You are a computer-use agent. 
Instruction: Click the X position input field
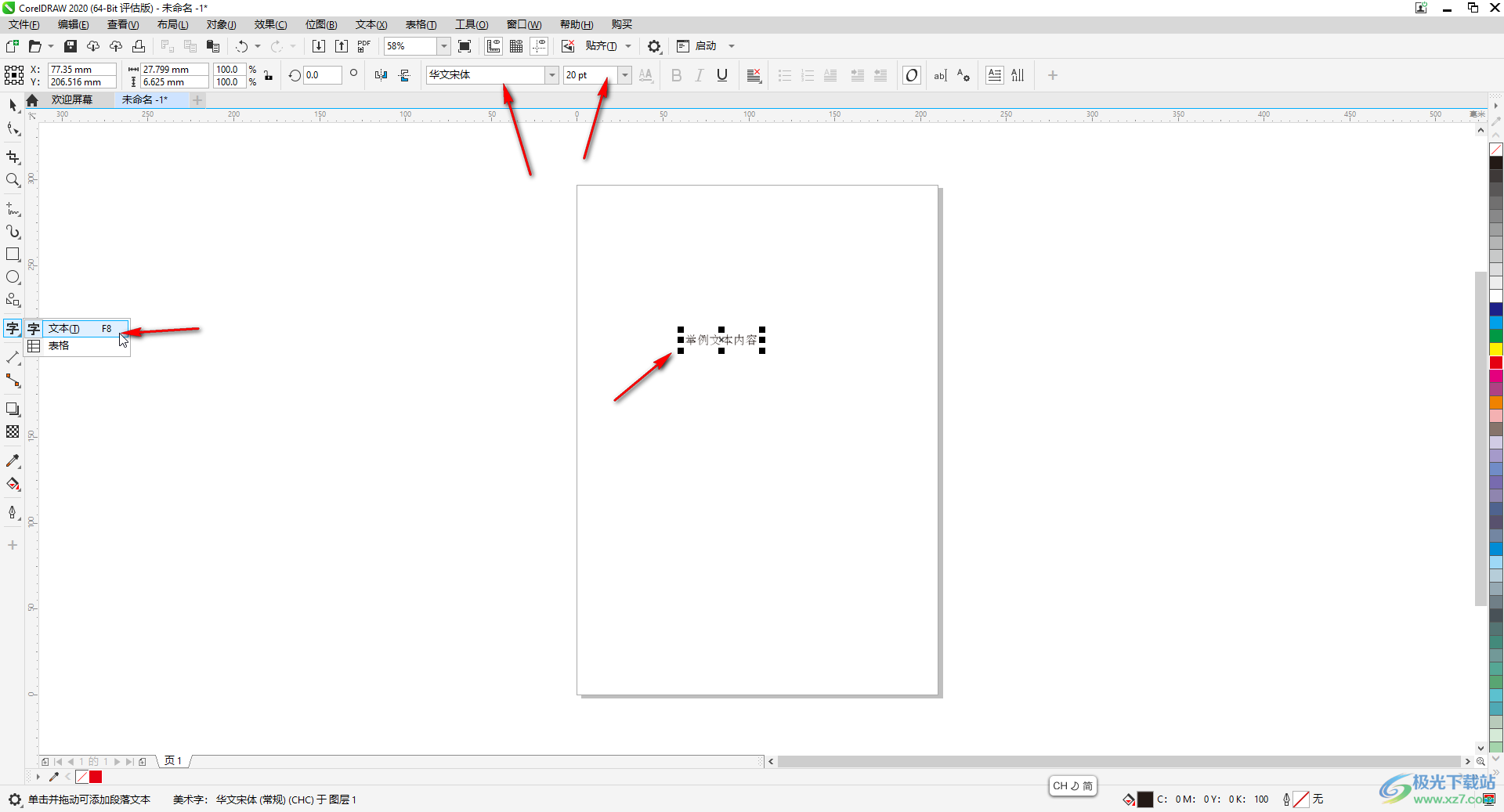point(82,69)
